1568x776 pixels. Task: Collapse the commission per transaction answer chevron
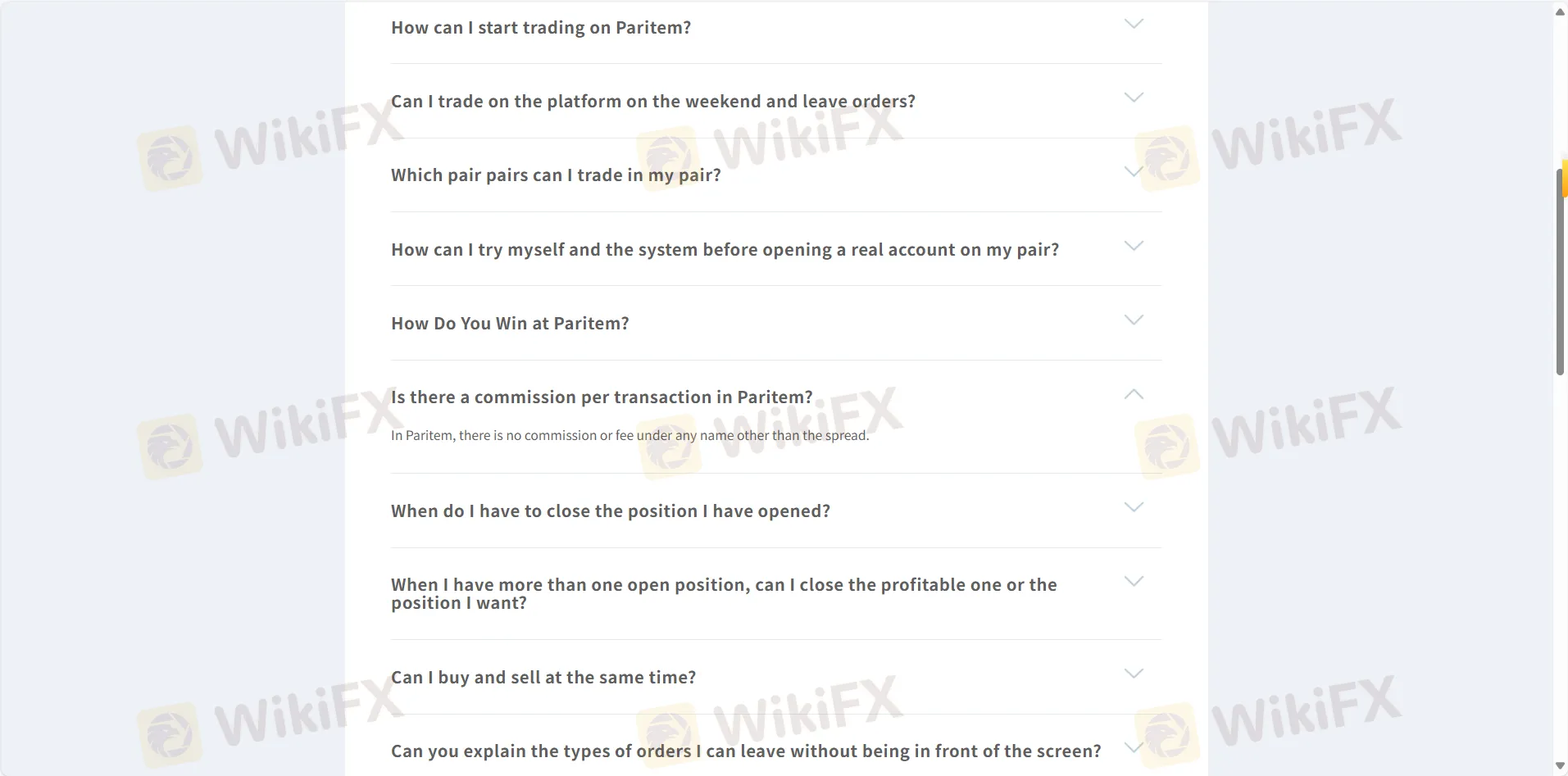tap(1134, 394)
